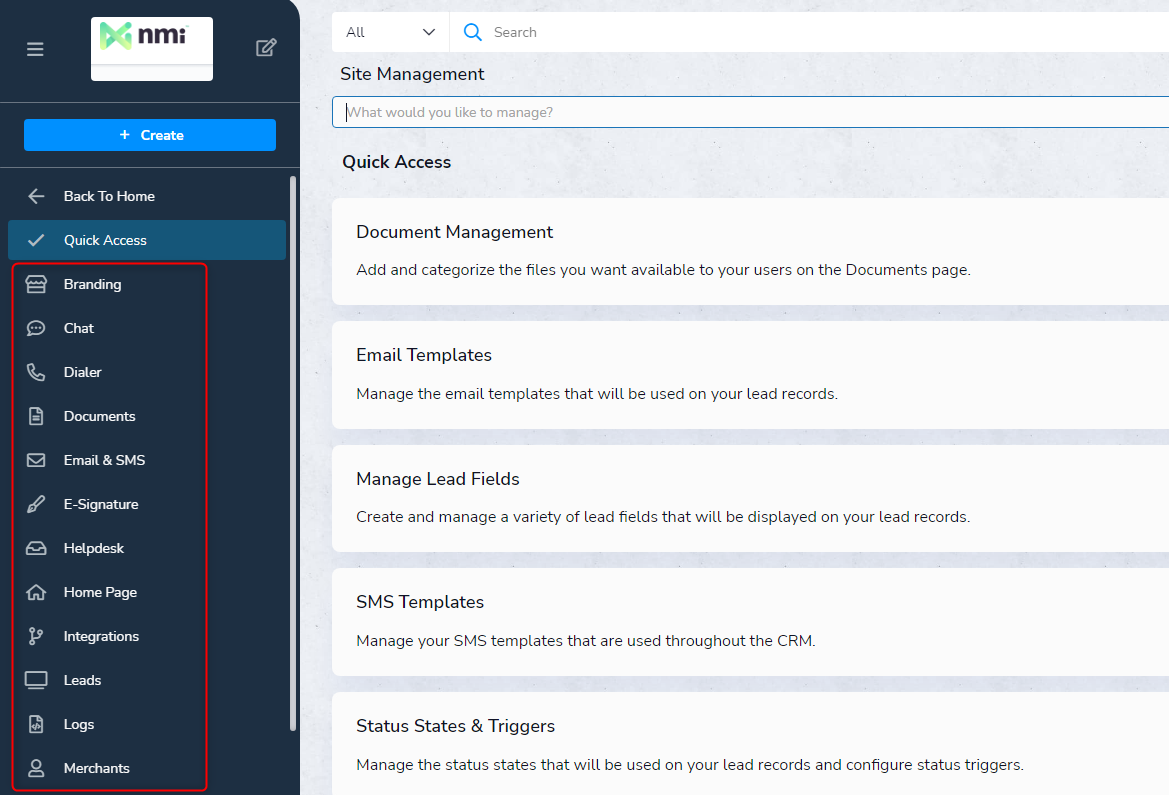This screenshot has width=1169, height=795.
Task: Open the Status States & Triggers card
Action: pos(751,744)
